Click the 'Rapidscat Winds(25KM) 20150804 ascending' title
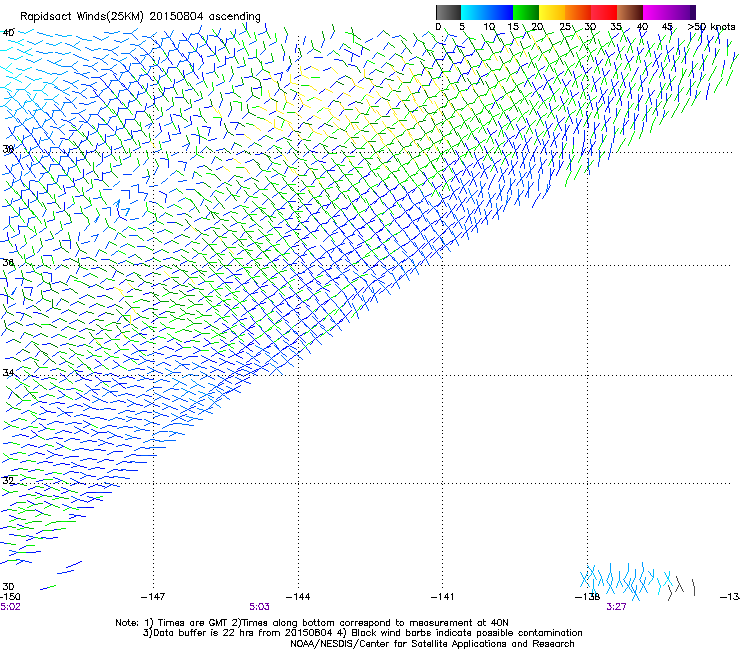740x650 pixels. pos(140,17)
